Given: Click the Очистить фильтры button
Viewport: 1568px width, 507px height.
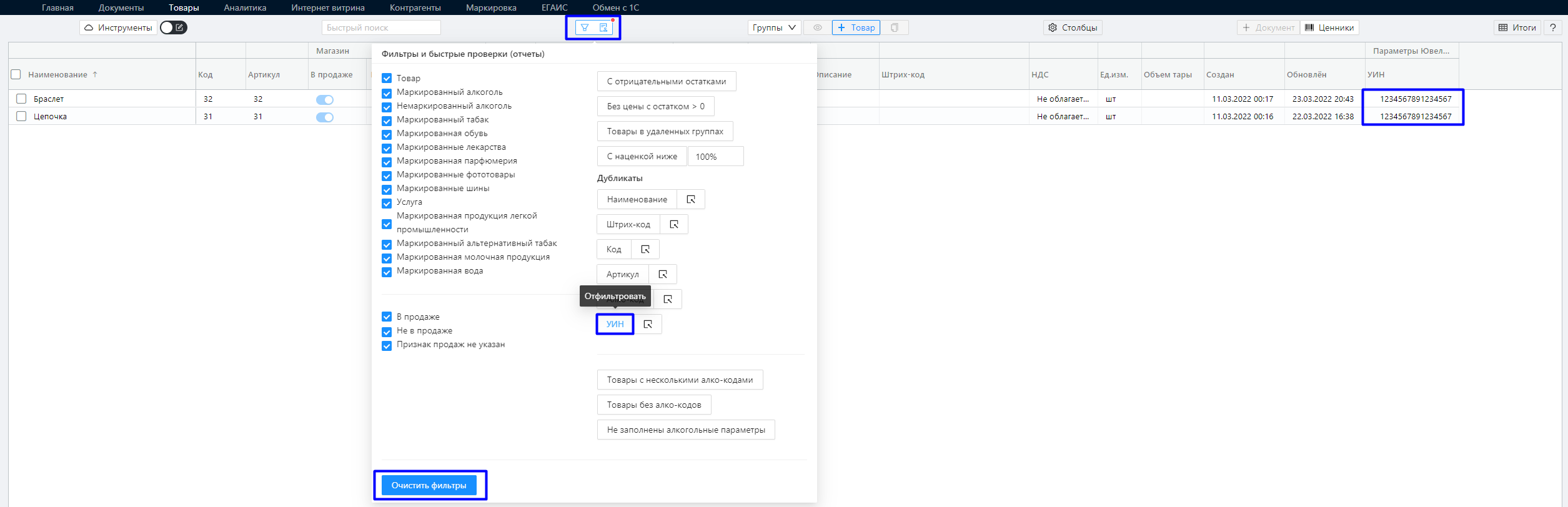Looking at the screenshot, I should click(429, 485).
